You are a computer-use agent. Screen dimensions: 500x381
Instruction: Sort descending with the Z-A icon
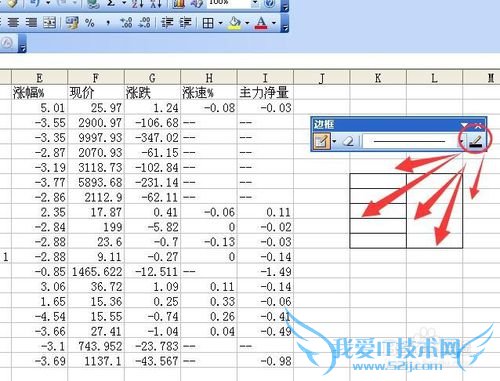(x=156, y=3)
